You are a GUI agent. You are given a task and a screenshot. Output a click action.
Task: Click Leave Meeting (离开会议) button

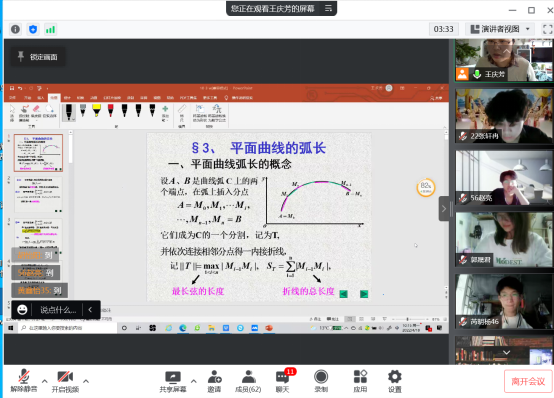click(528, 381)
